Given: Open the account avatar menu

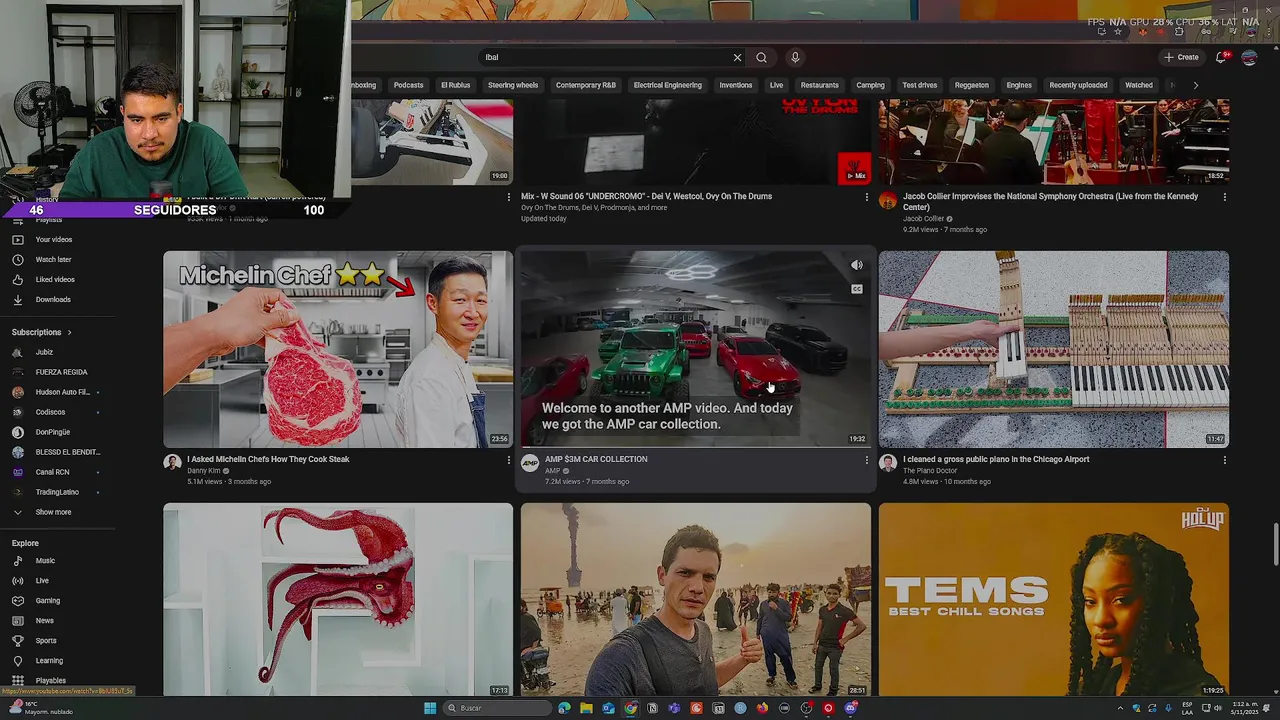Looking at the screenshot, I should click(x=1249, y=57).
